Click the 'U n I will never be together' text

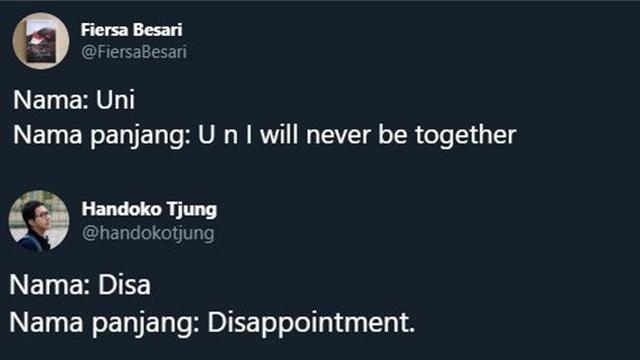click(357, 134)
